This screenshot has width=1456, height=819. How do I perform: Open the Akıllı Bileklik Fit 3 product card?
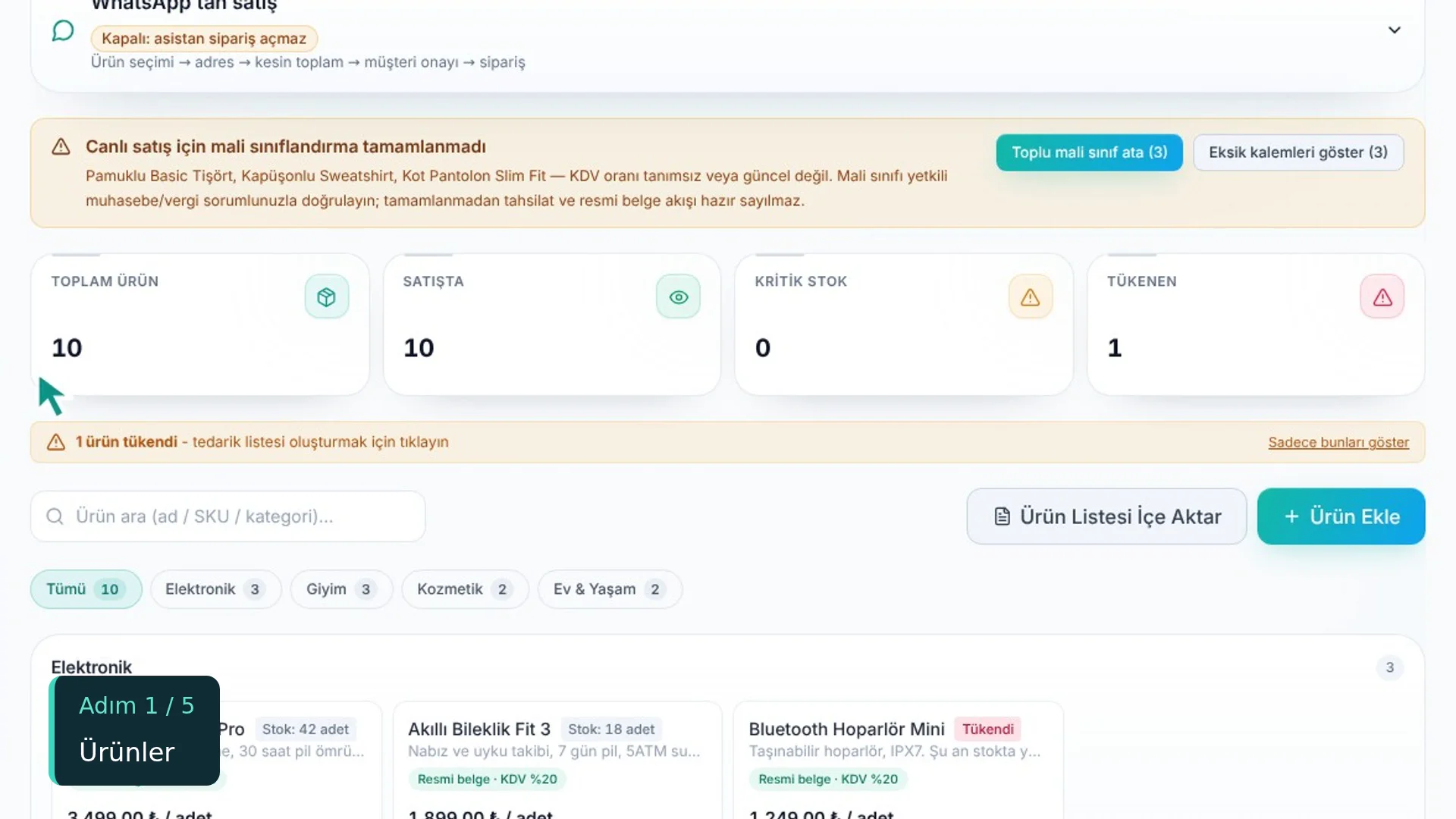(x=557, y=760)
